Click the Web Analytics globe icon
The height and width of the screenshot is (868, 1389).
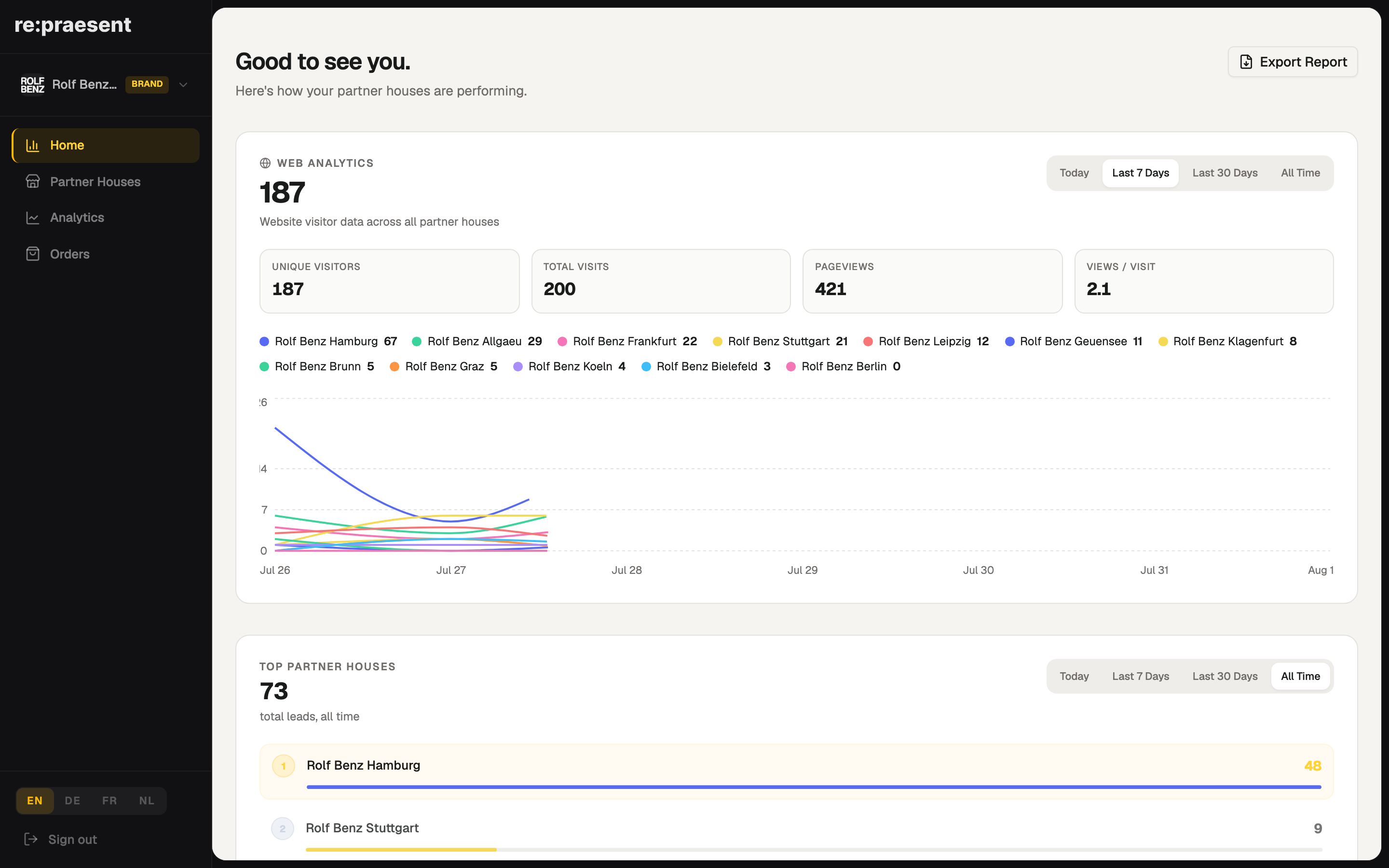coord(265,163)
